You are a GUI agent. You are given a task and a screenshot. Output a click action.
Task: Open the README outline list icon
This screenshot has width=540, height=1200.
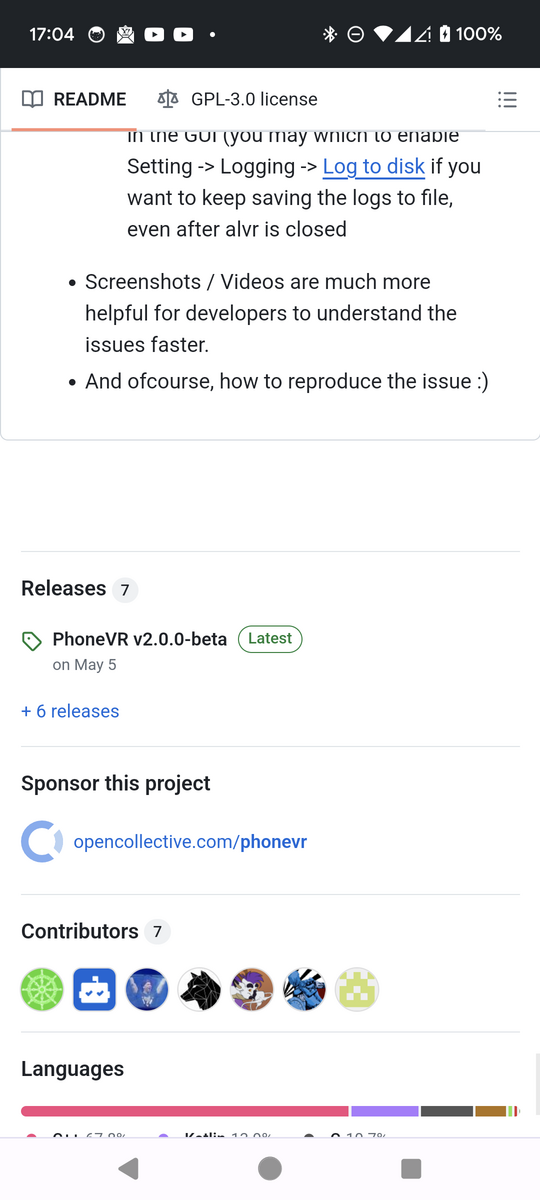(507, 99)
